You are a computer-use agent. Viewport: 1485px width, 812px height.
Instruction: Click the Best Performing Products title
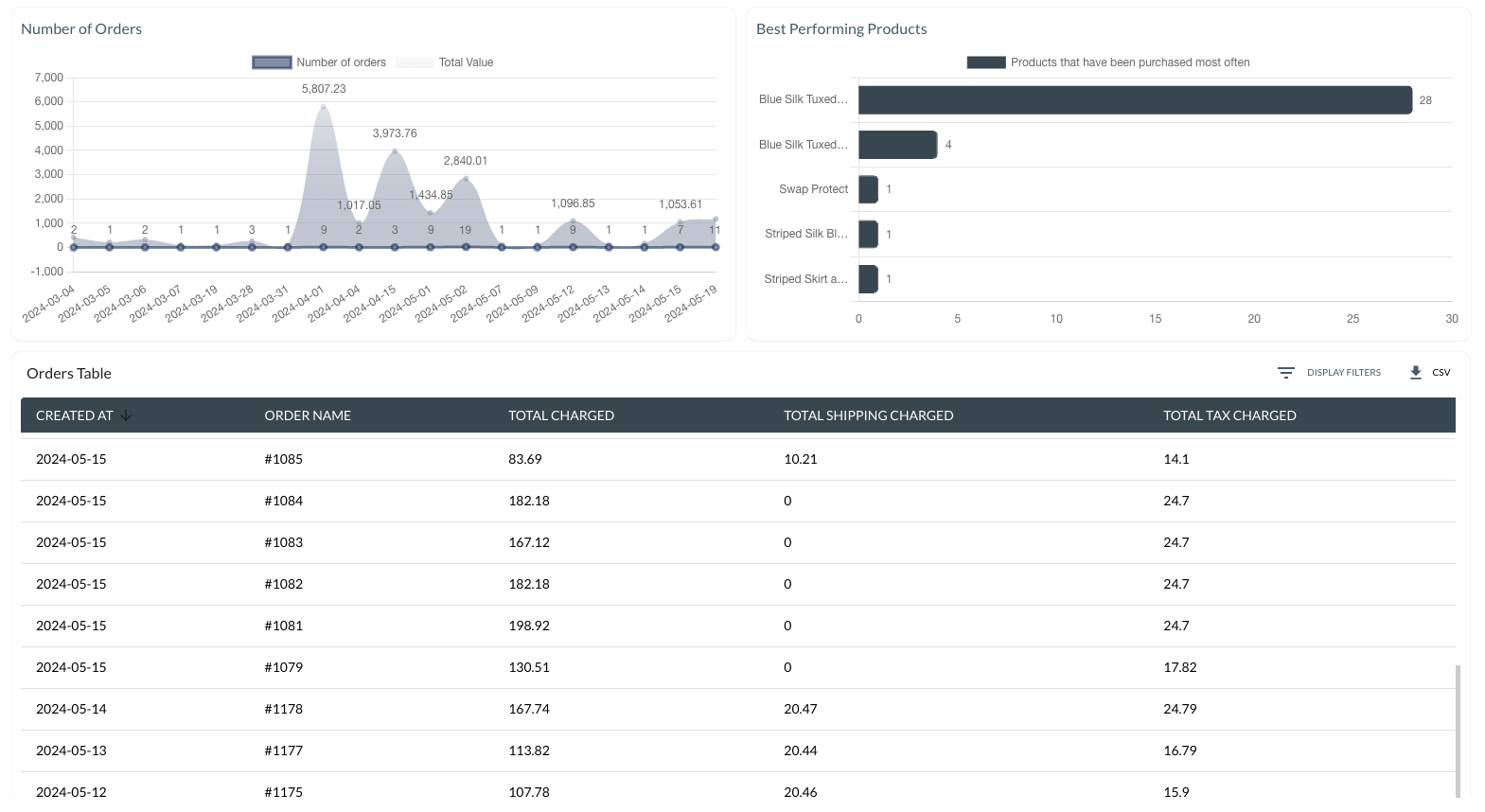[841, 29]
